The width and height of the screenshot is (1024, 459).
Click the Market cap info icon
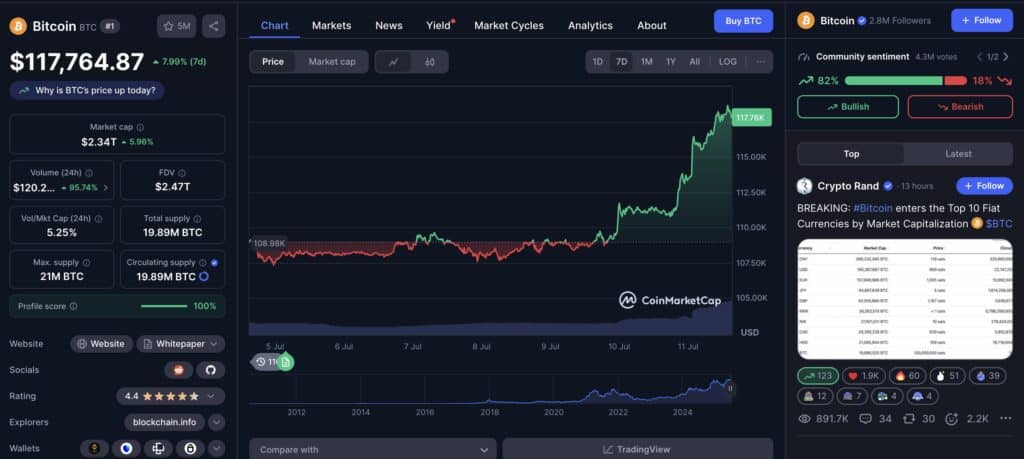pyautogui.click(x=140, y=127)
